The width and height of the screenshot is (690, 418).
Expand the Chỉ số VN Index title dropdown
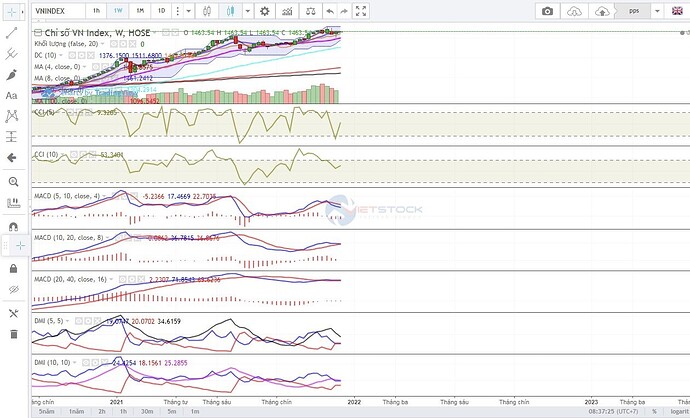point(154,33)
